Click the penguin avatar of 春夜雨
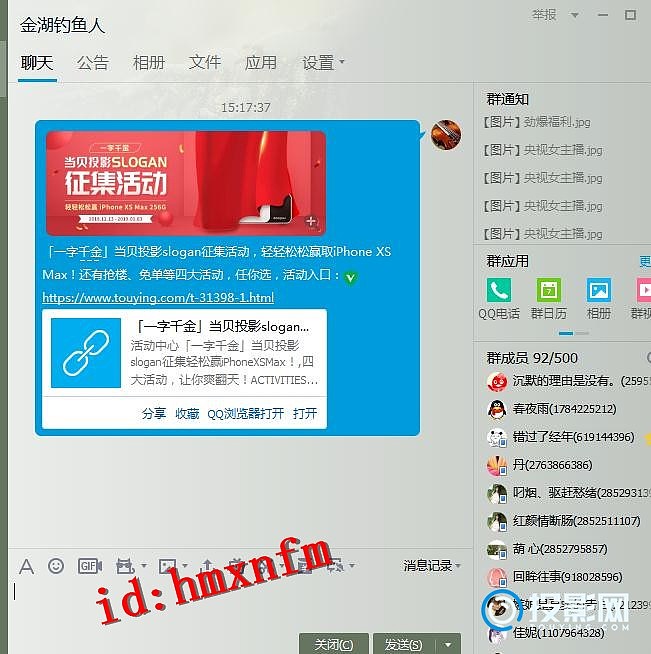This screenshot has height=654, width=651. 497,409
